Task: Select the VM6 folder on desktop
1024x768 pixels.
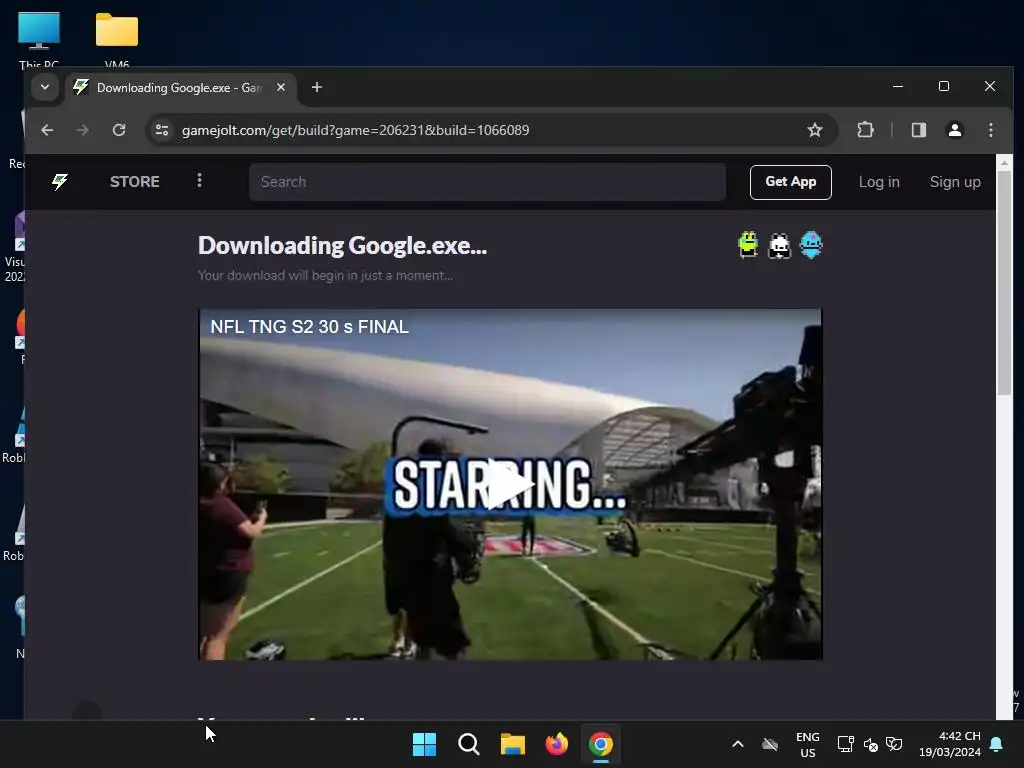Action: [117, 40]
